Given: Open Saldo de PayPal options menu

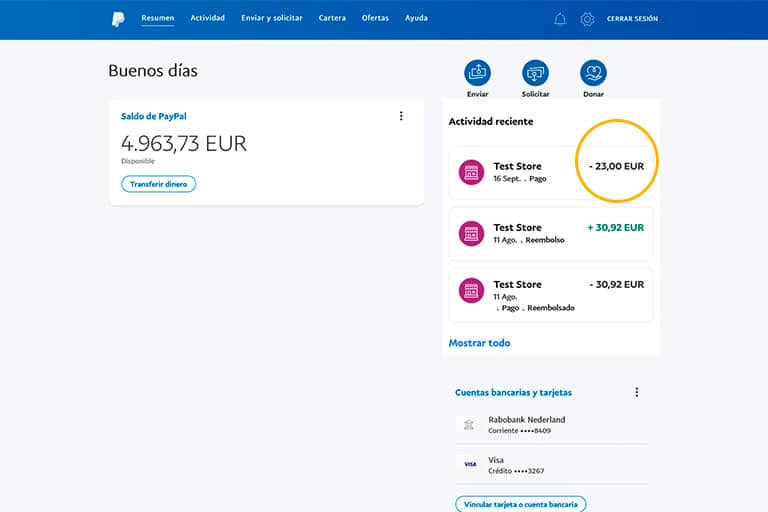Looking at the screenshot, I should click(401, 116).
